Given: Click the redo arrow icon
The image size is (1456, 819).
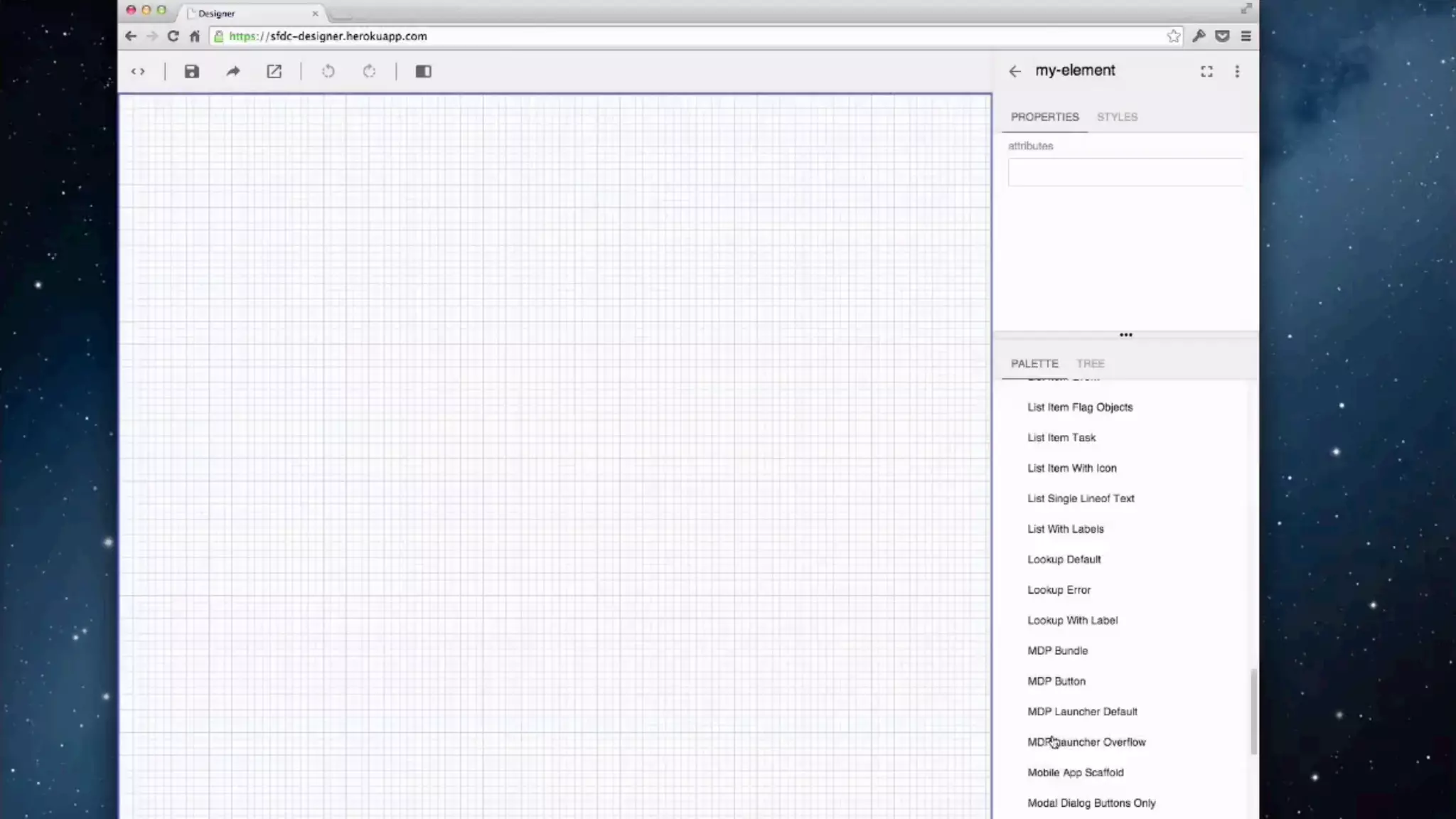Looking at the screenshot, I should click(x=369, y=71).
